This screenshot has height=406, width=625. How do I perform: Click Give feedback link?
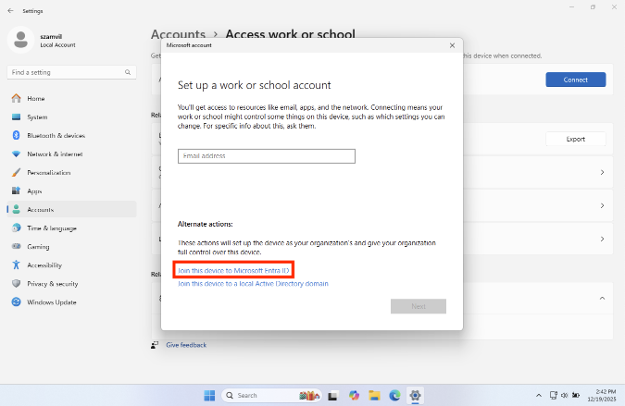coord(186,345)
